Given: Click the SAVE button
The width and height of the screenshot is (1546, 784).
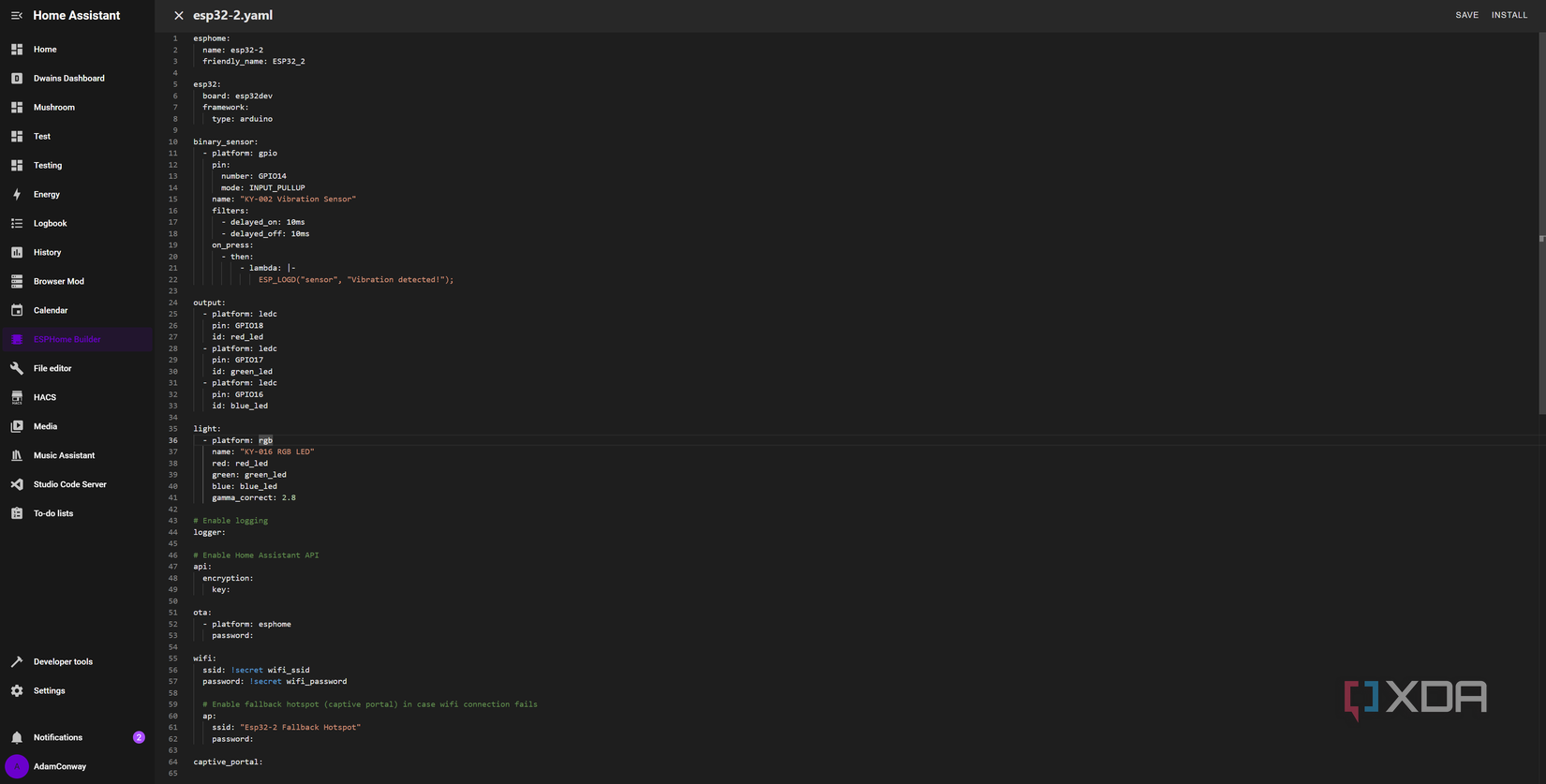Looking at the screenshot, I should pos(1466,15).
